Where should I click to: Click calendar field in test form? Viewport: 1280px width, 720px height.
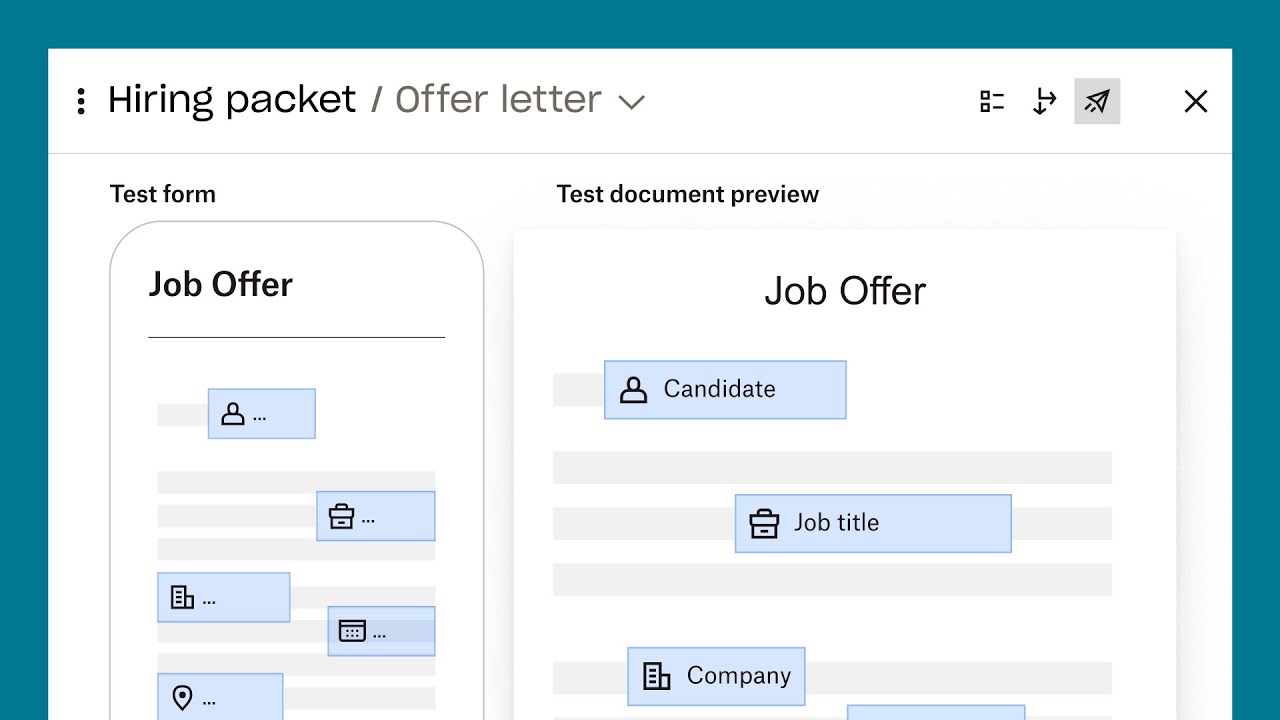pos(382,631)
